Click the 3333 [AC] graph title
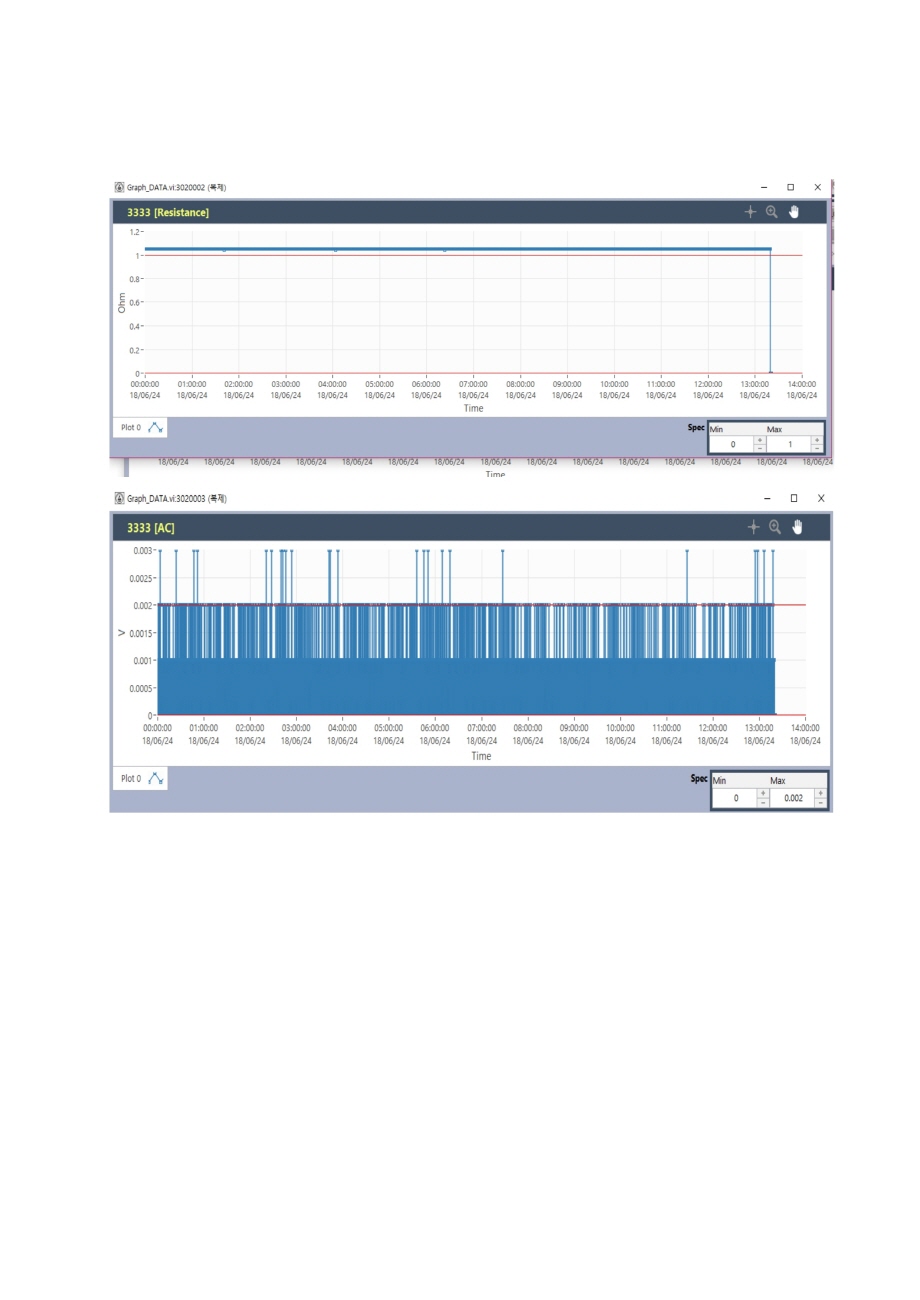 click(151, 527)
